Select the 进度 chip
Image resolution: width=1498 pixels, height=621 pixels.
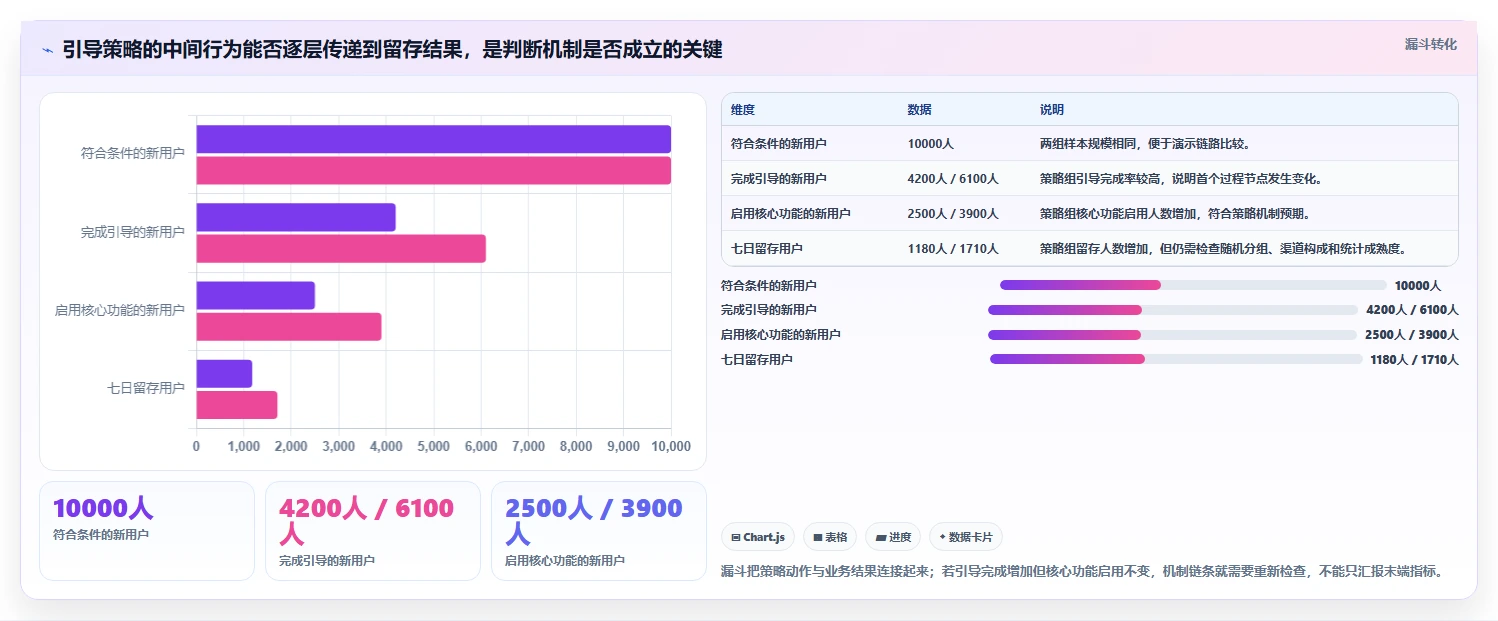tap(893, 537)
